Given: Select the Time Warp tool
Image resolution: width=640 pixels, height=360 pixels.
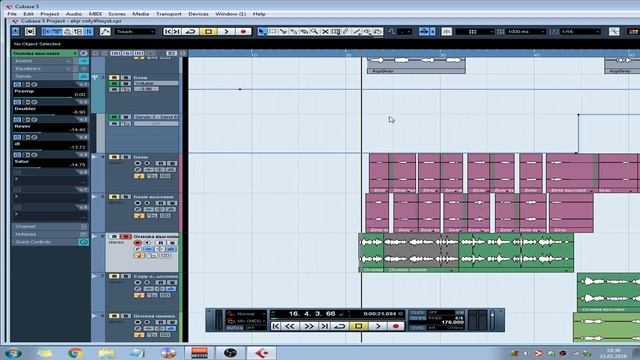Looking at the screenshot, I should pyautogui.click(x=336, y=31).
